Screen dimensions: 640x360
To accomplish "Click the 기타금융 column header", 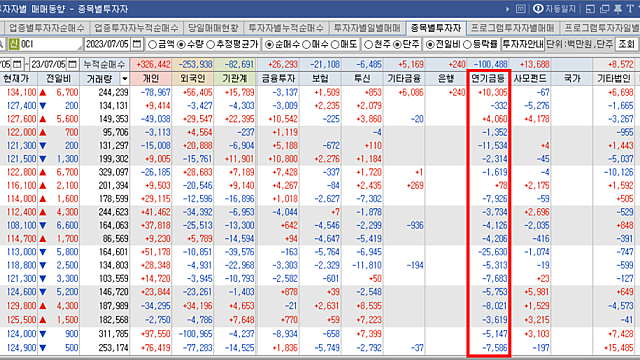I will [404, 78].
